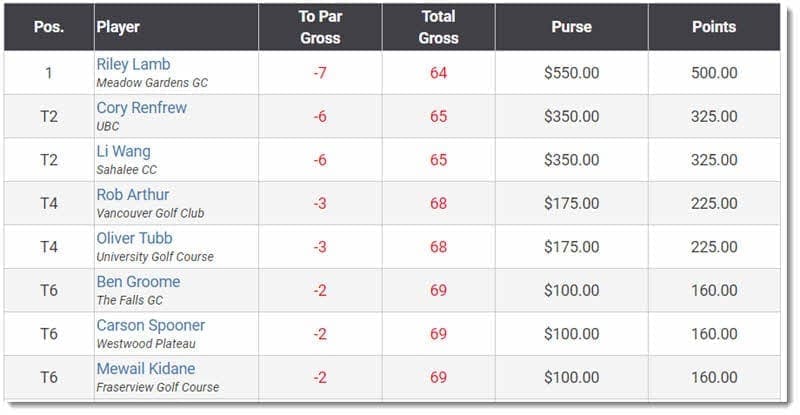Open Riley Lamb player link
Image resolution: width=800 pixels, height=415 pixels.
point(133,64)
